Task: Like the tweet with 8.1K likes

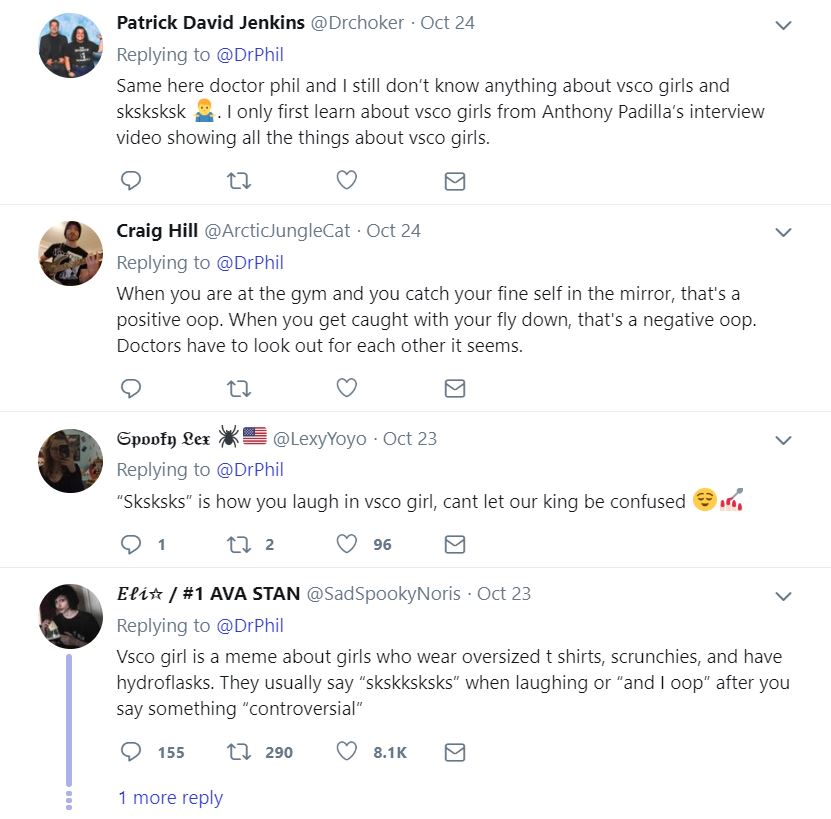Action: (x=347, y=752)
